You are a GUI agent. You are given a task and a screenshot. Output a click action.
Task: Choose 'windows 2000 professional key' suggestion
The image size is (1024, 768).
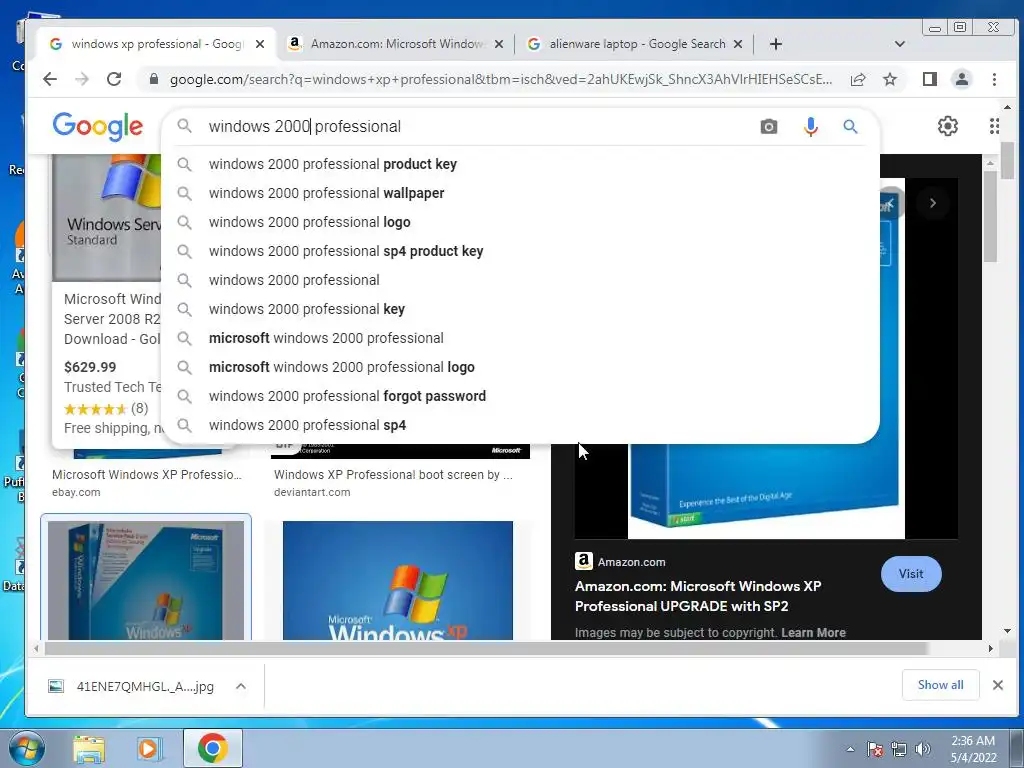520,309
